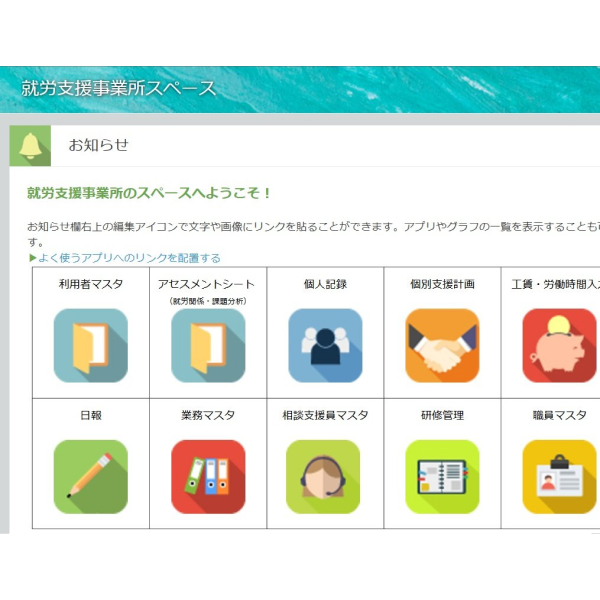Open the 職員マスタ ID badge icon

tap(559, 477)
